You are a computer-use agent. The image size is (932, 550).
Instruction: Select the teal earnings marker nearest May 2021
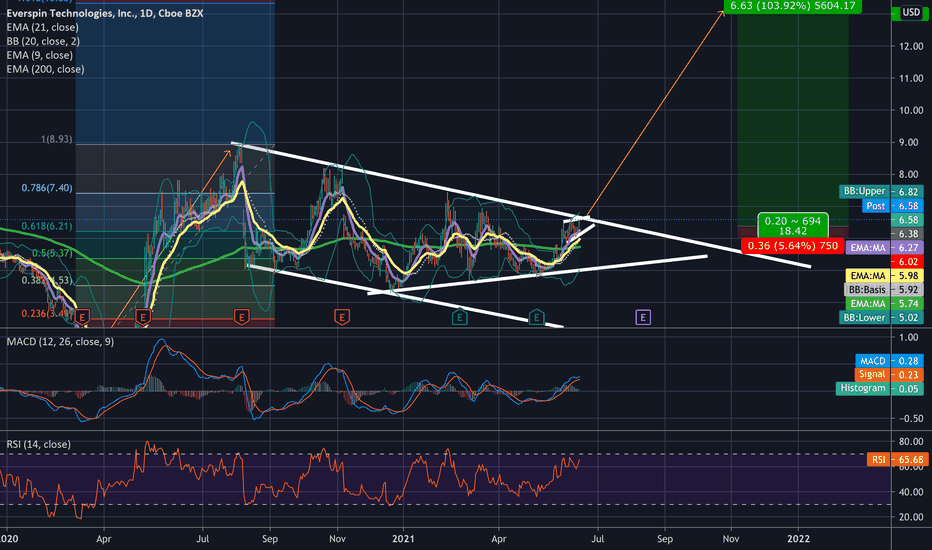pyautogui.click(x=536, y=318)
